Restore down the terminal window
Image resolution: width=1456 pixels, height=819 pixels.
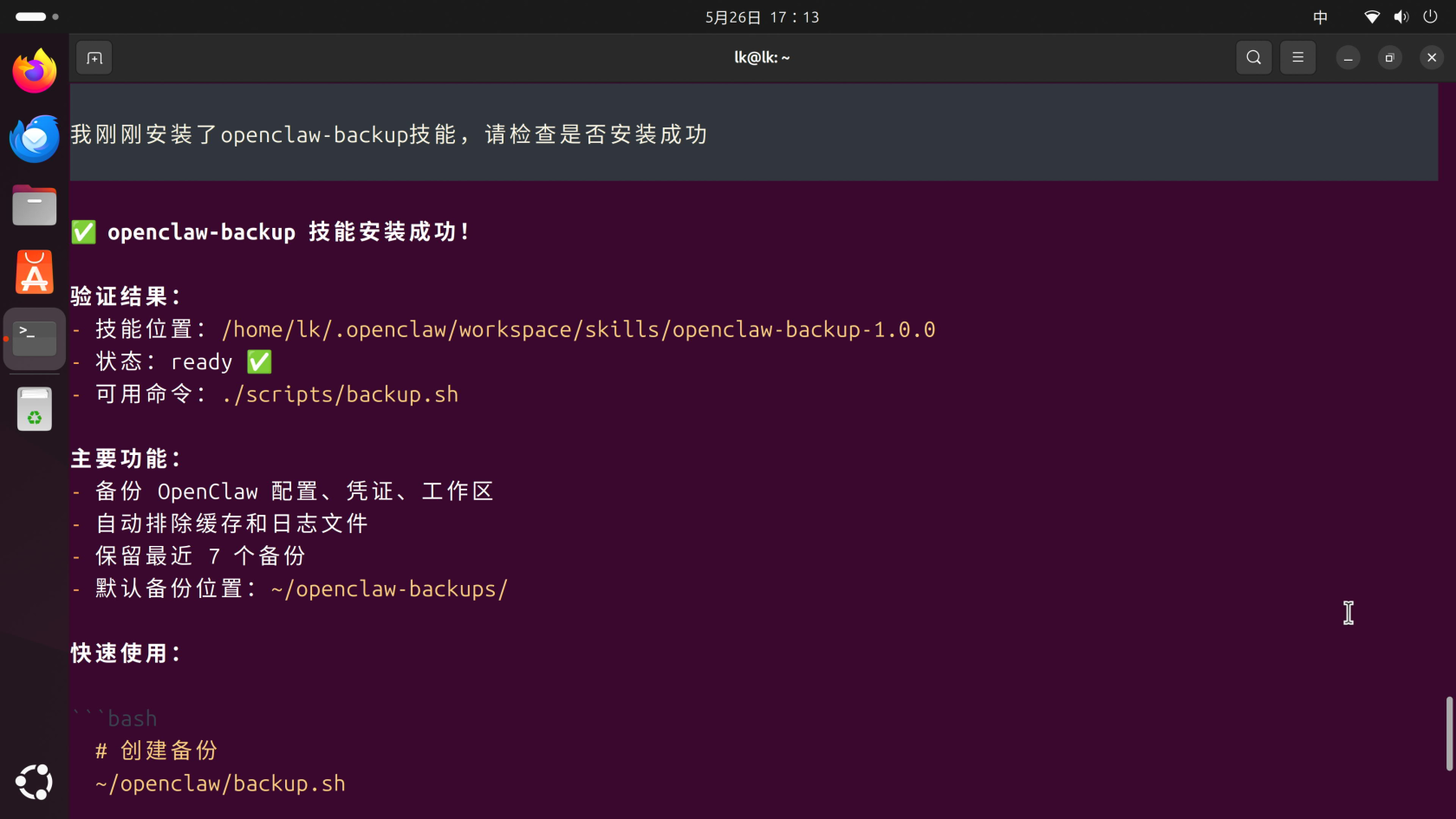1389,58
